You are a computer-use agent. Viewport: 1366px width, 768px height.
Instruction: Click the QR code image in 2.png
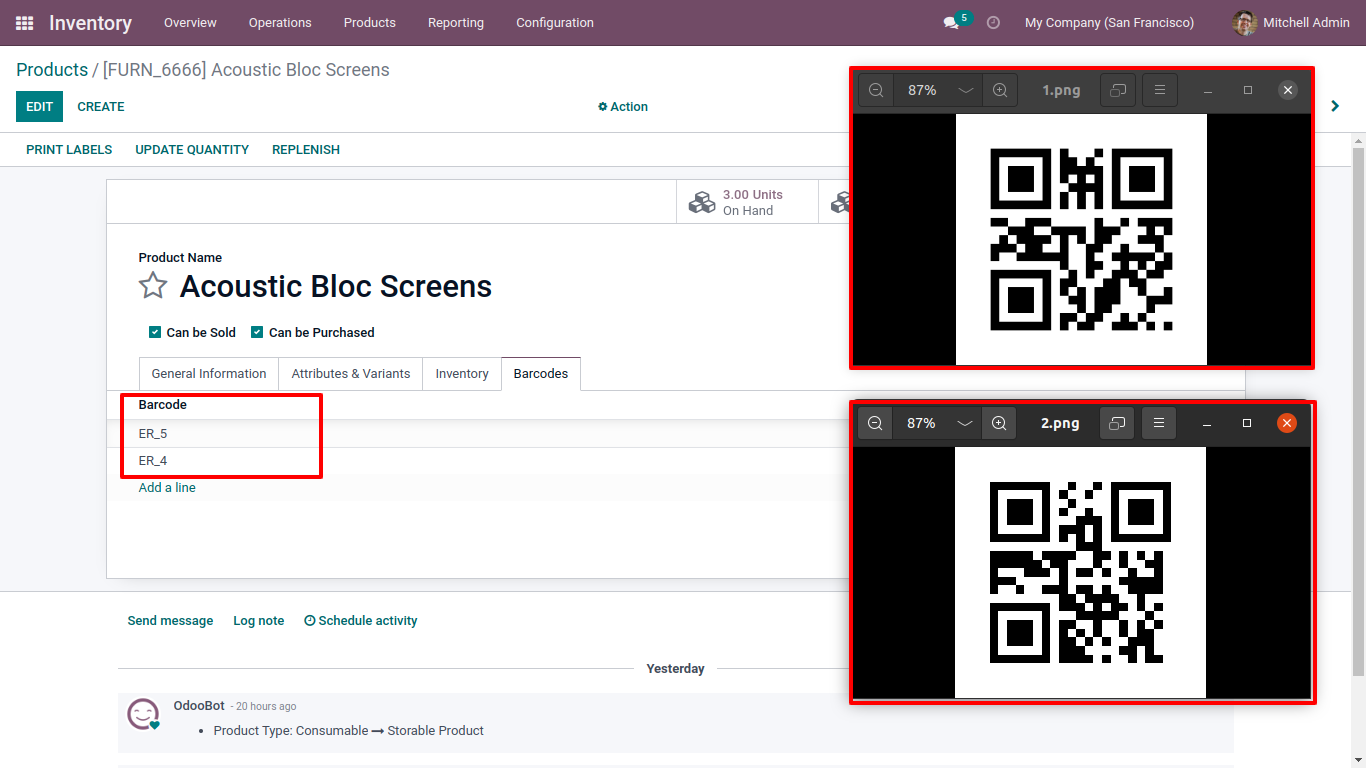[1080, 572]
